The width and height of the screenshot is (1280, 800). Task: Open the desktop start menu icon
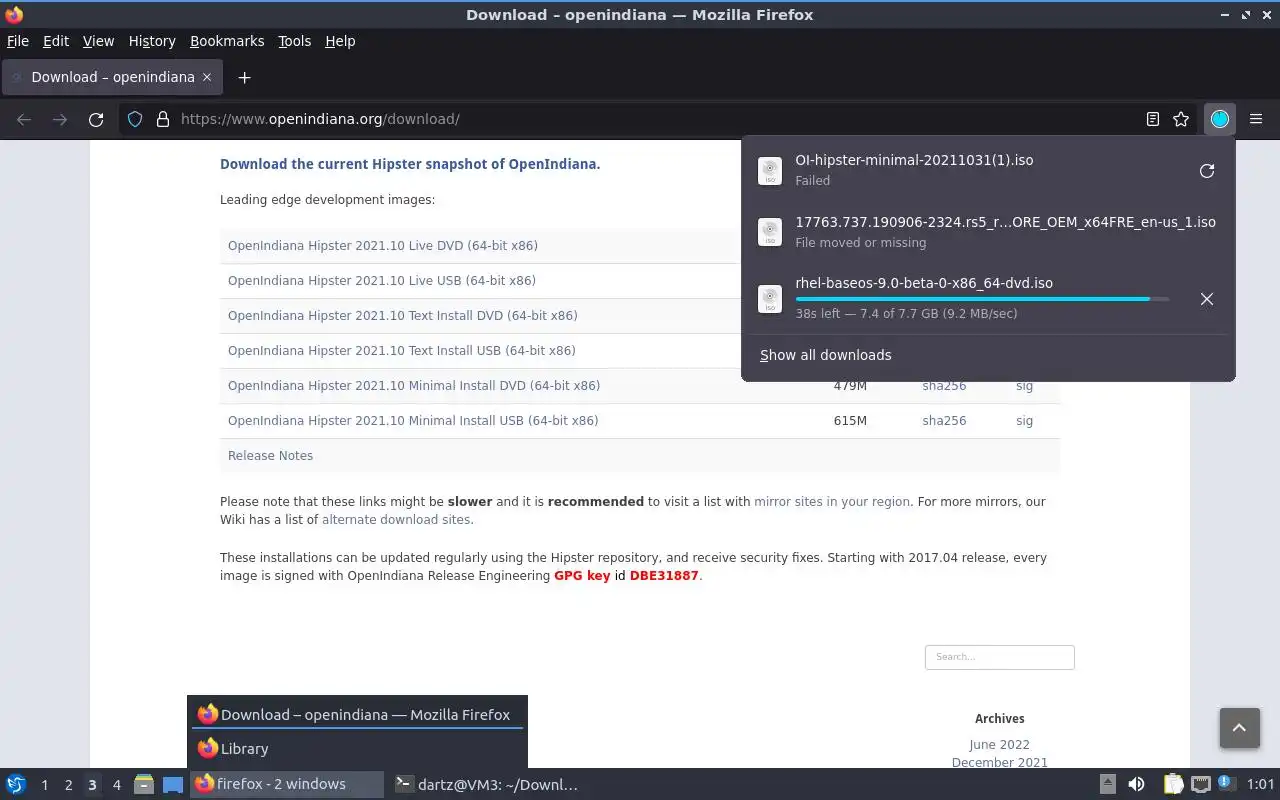(16, 784)
